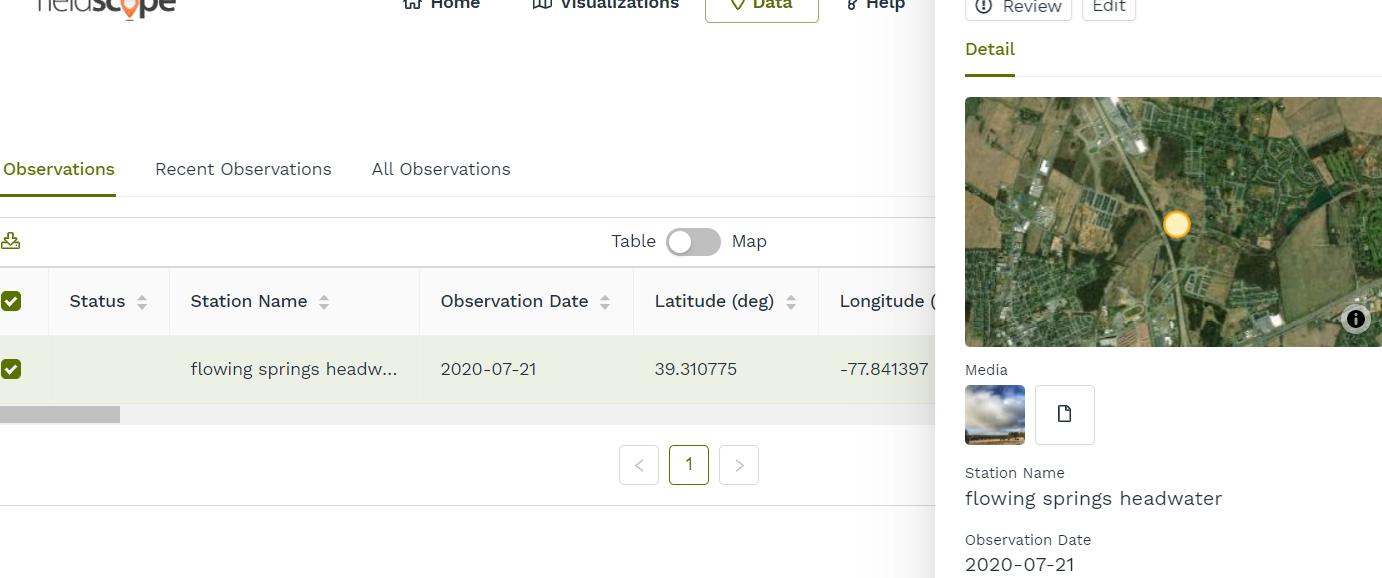Image resolution: width=1382 pixels, height=578 pixels.
Task: Open the Recent Observations tab
Action: coord(243,169)
